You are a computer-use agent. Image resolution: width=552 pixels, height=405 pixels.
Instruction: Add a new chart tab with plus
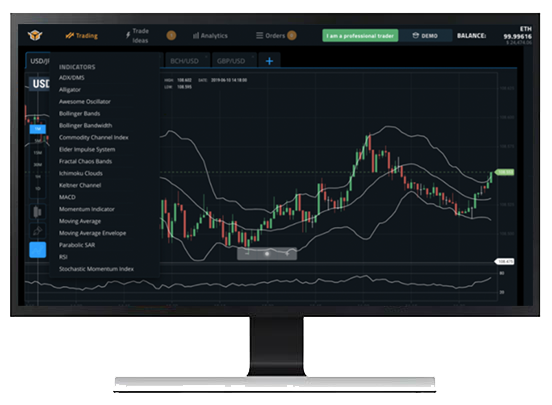[x=269, y=61]
